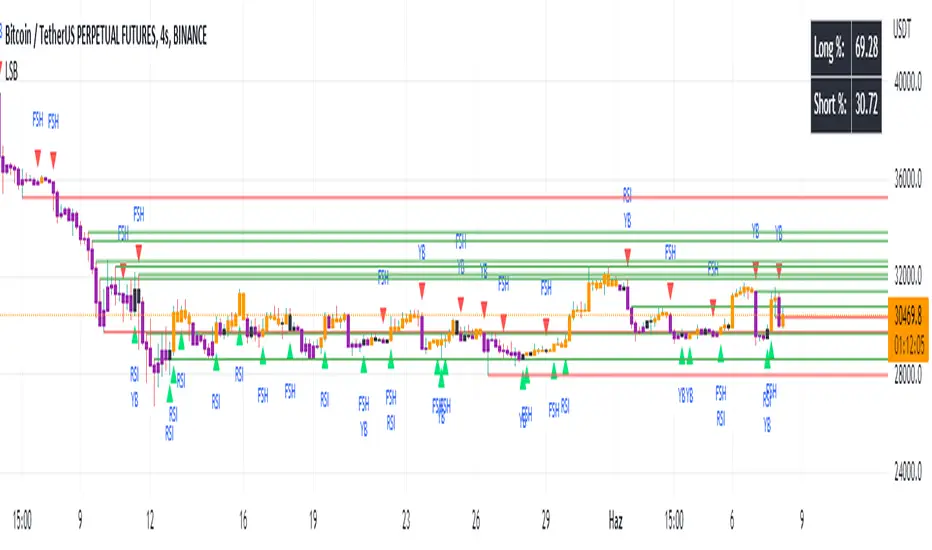Click the 28000.0 price axis label
932x550 pixels.
pos(908,376)
